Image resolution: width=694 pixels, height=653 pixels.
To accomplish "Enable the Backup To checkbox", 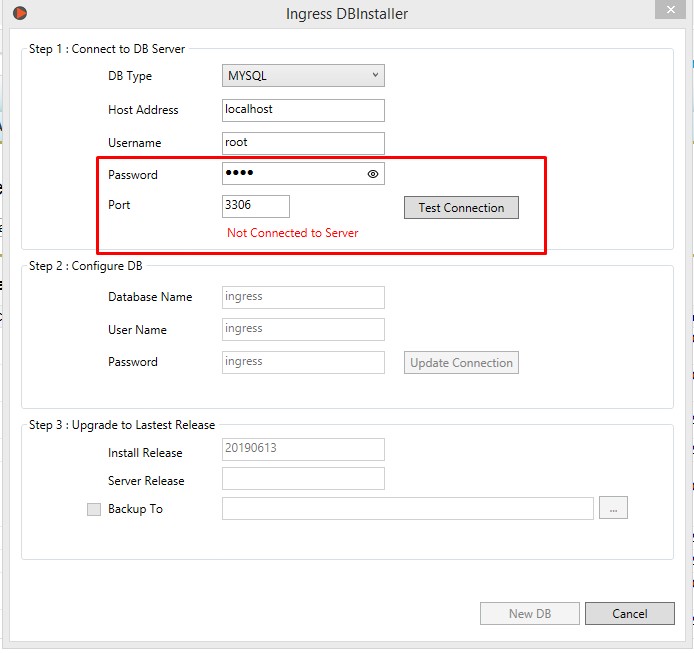I will [x=94, y=509].
